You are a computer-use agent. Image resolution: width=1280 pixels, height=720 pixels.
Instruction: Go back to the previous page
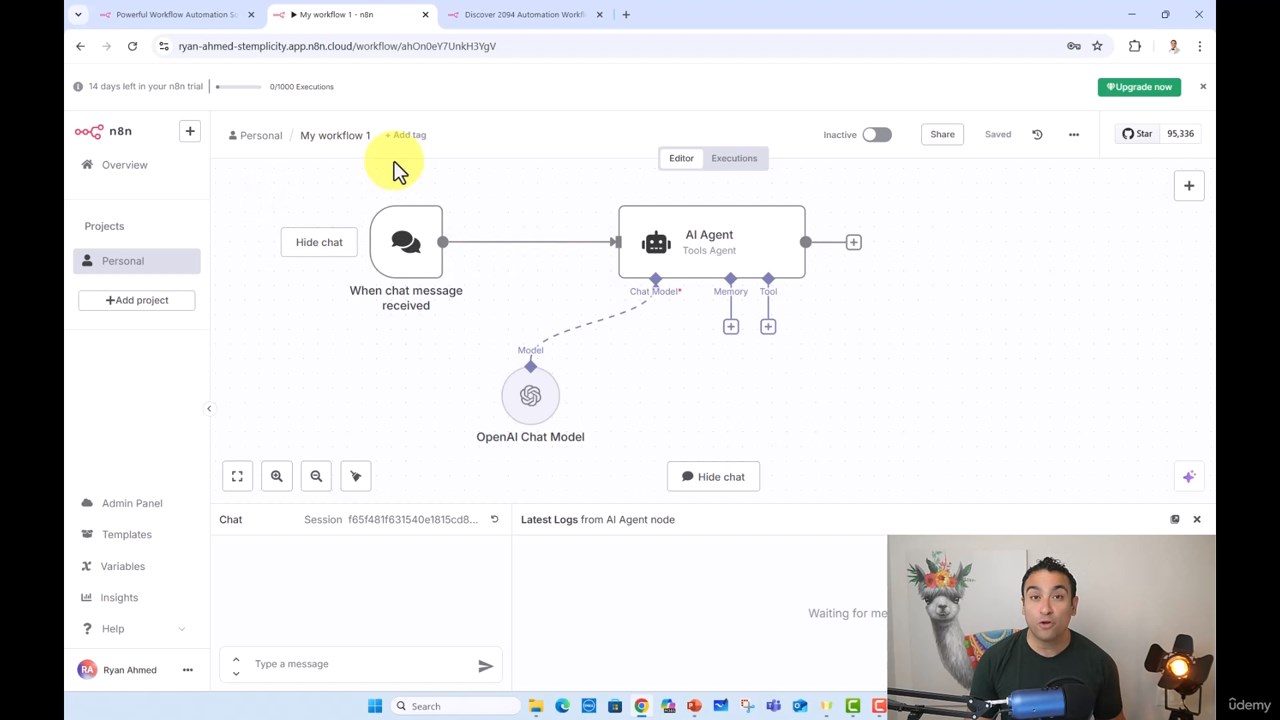coord(81,46)
